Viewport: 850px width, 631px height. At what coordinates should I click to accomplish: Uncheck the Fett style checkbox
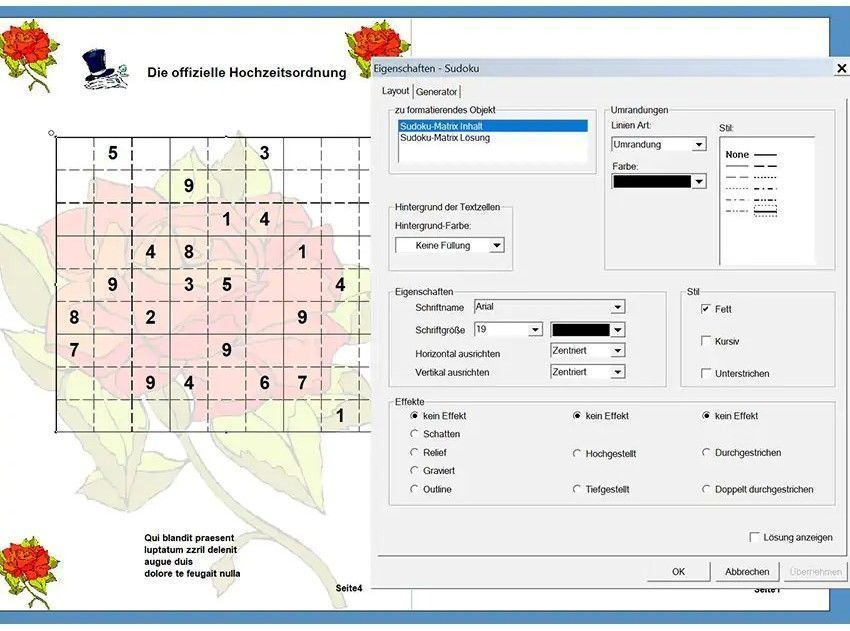(707, 309)
